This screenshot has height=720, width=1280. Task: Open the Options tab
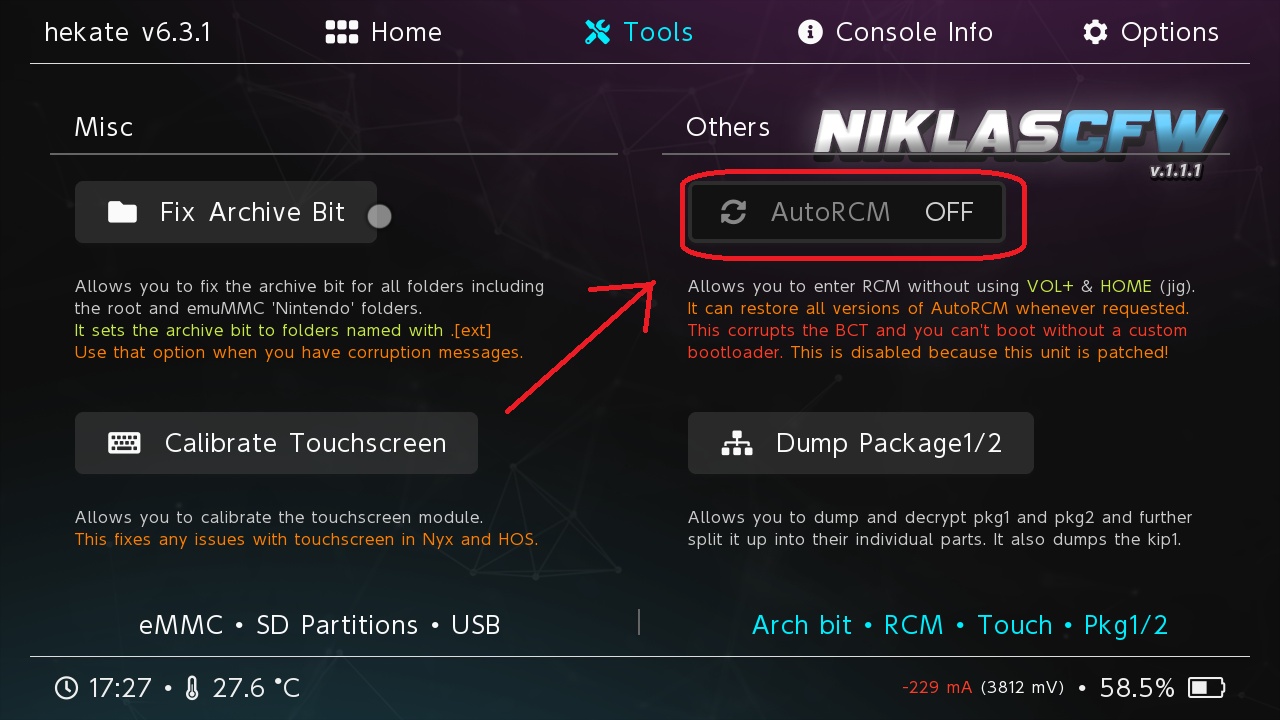pyautogui.click(x=1169, y=33)
